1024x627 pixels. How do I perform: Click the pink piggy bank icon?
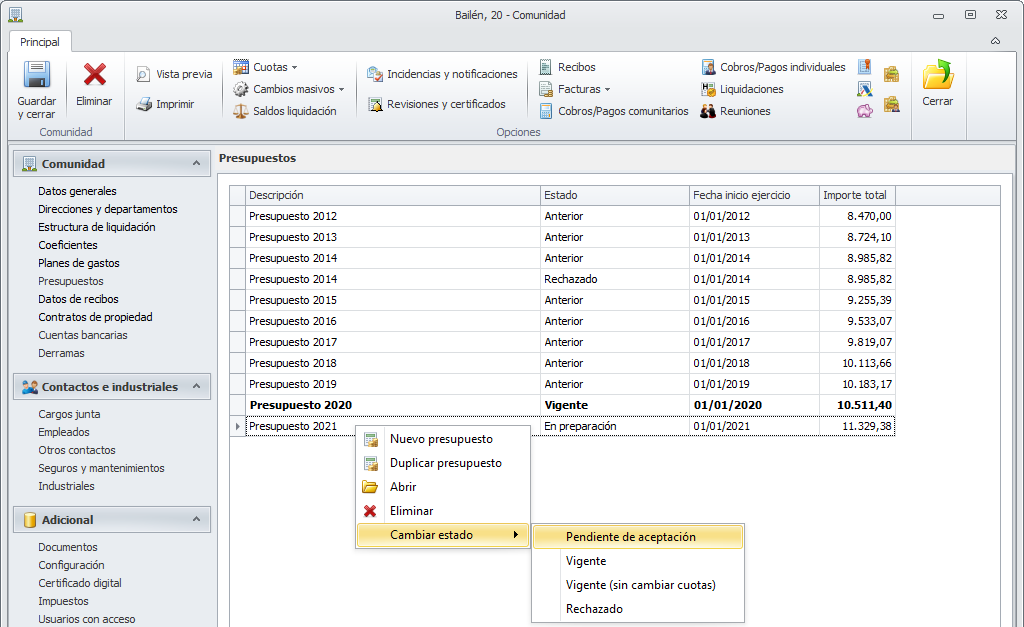click(865, 111)
